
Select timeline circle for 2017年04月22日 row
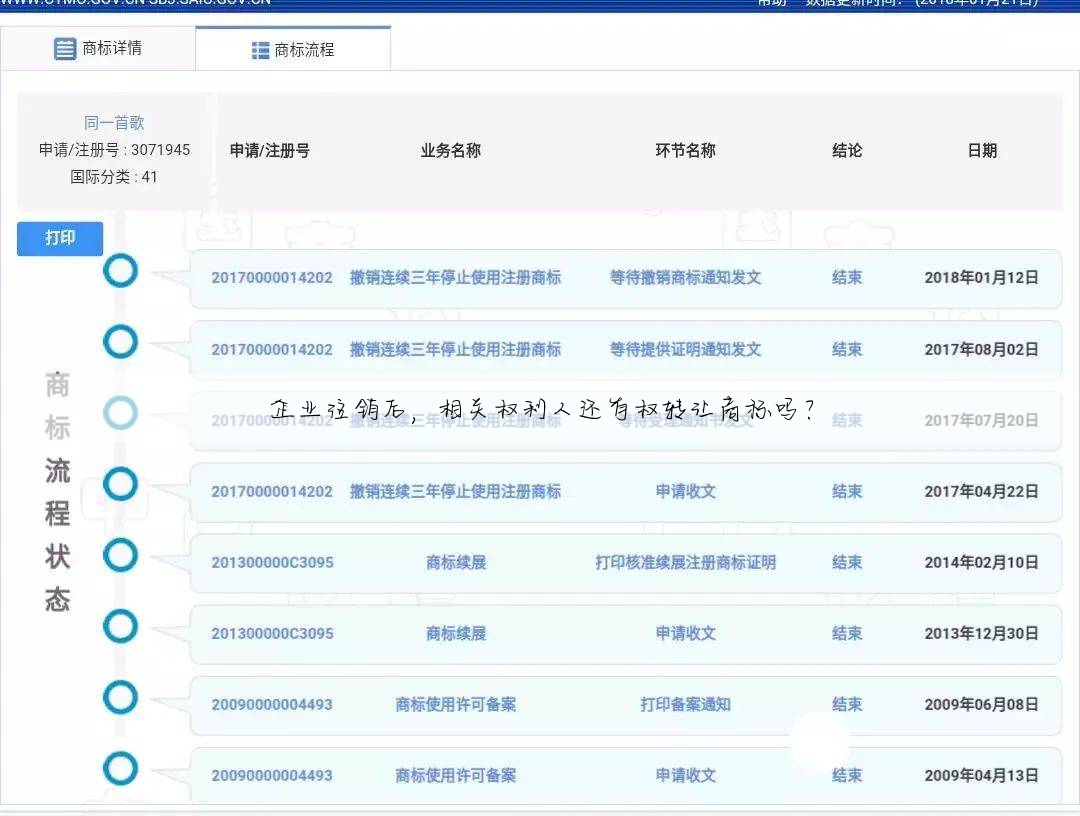pos(121,483)
